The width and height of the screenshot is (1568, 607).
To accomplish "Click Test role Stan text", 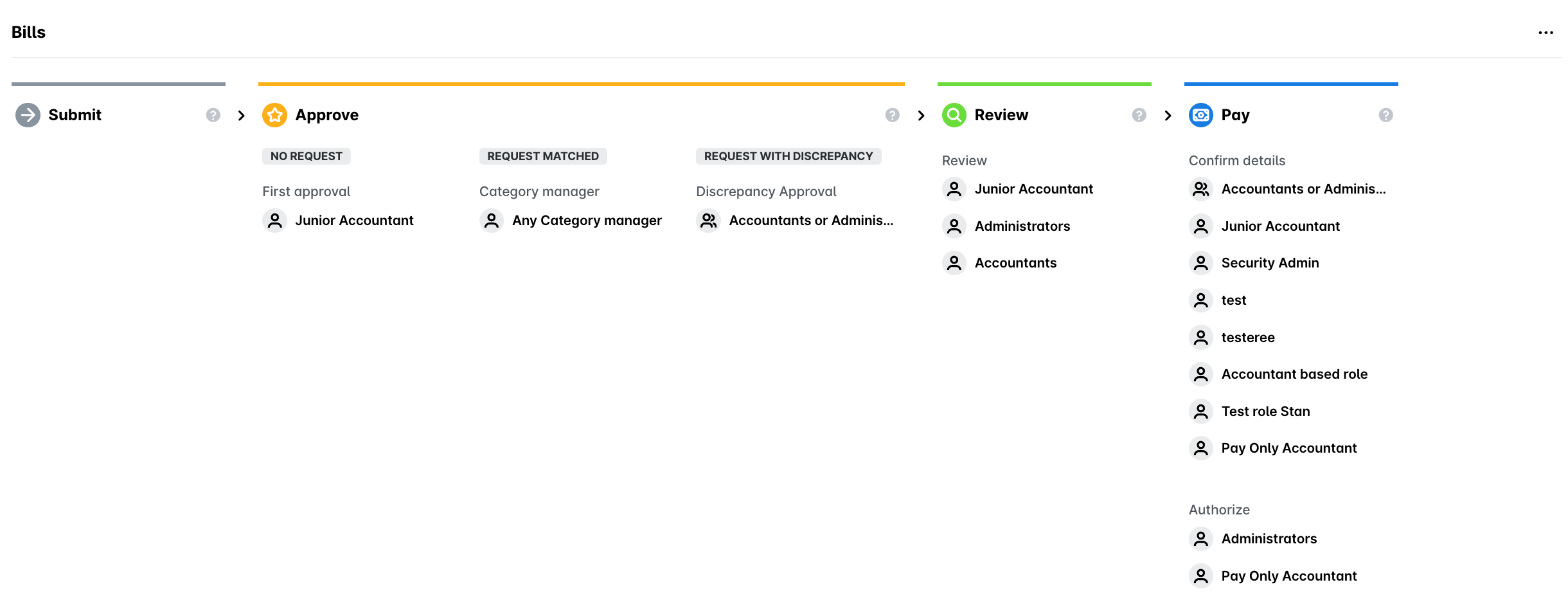I will click(1265, 411).
